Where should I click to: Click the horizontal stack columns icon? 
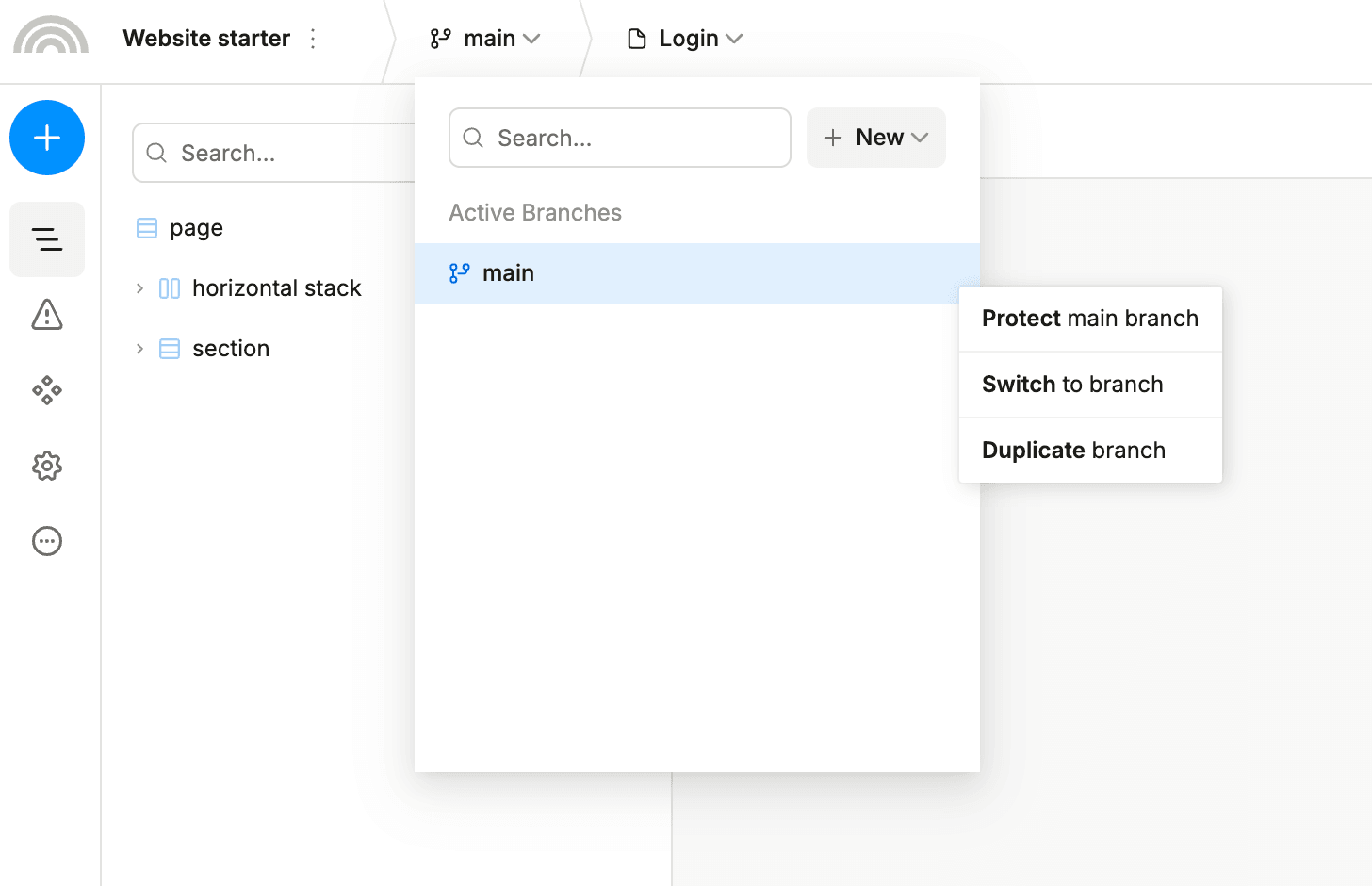[170, 288]
